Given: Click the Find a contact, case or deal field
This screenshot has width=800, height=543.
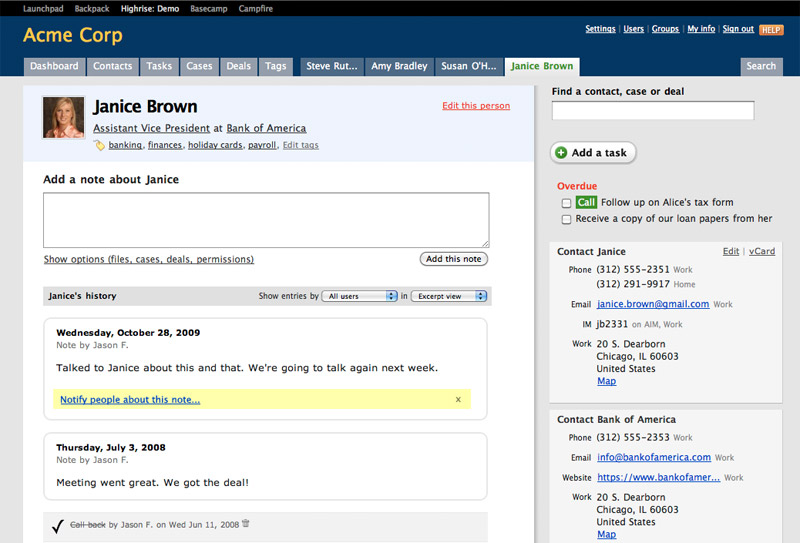Looking at the screenshot, I should [653, 111].
